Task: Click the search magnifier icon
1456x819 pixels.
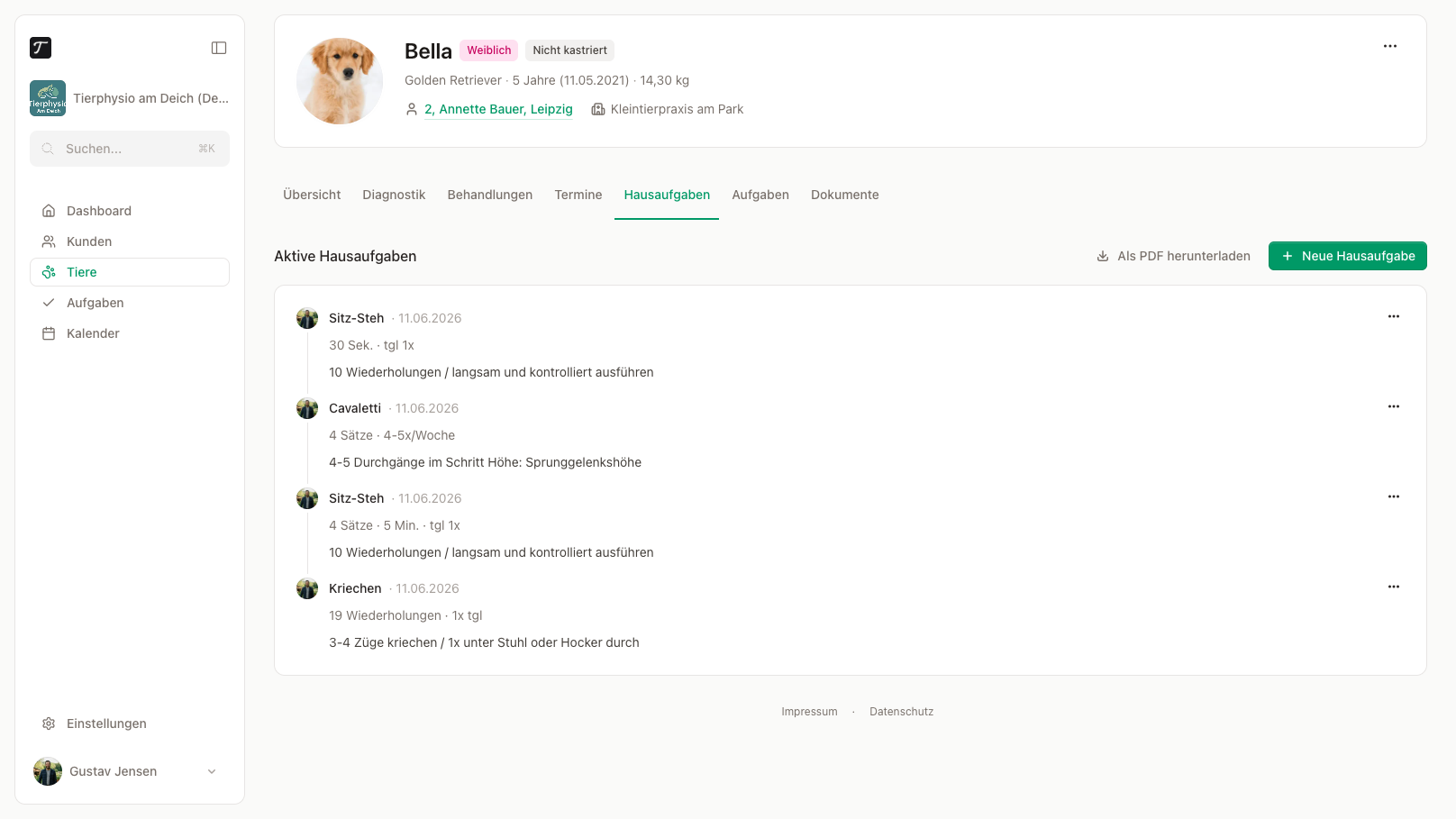Action: pos(48,149)
